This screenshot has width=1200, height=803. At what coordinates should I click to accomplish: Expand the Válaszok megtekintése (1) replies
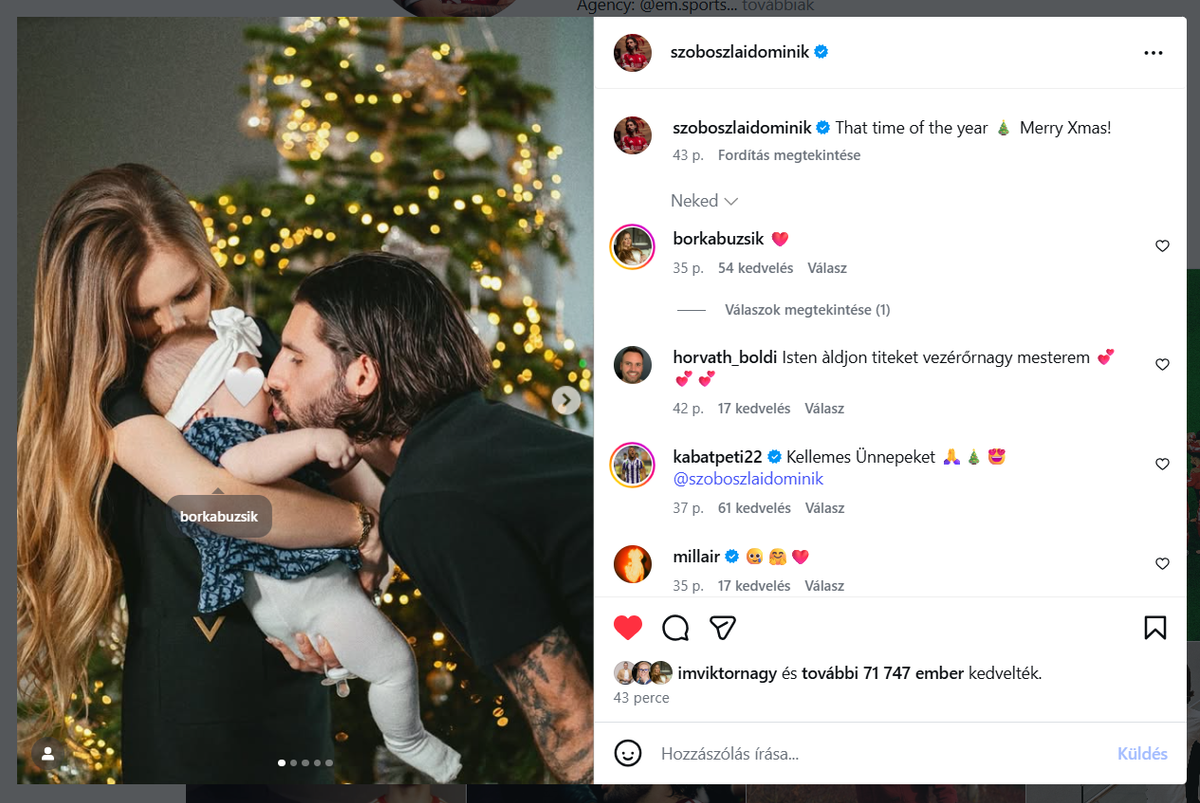tap(807, 310)
